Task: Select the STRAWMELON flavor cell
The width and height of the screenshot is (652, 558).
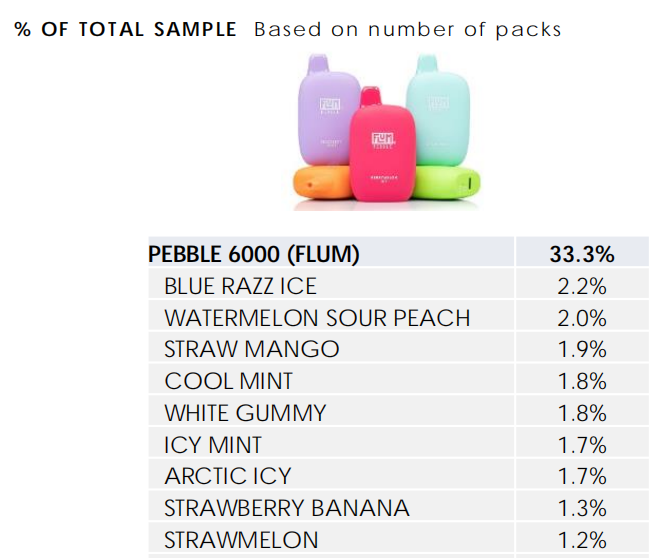Action: click(331, 538)
